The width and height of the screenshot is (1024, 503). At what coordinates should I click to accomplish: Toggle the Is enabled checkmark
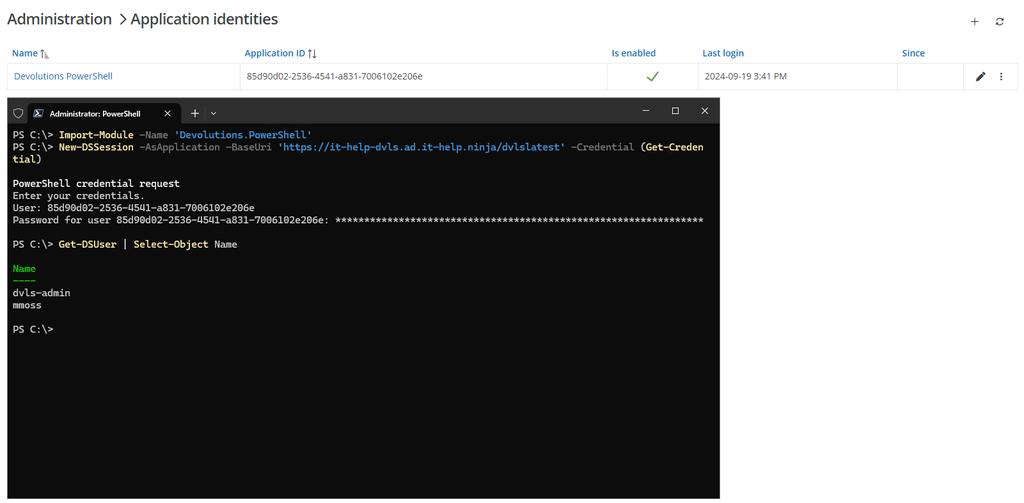652,76
